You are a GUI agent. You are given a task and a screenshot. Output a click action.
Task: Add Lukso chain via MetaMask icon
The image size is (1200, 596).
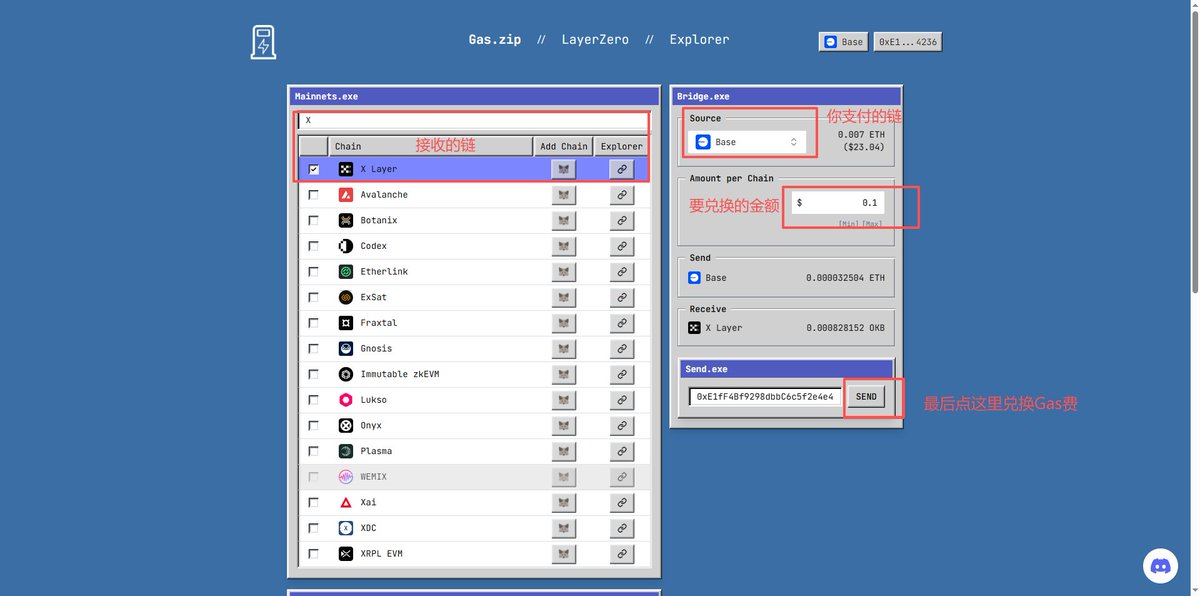click(x=564, y=400)
